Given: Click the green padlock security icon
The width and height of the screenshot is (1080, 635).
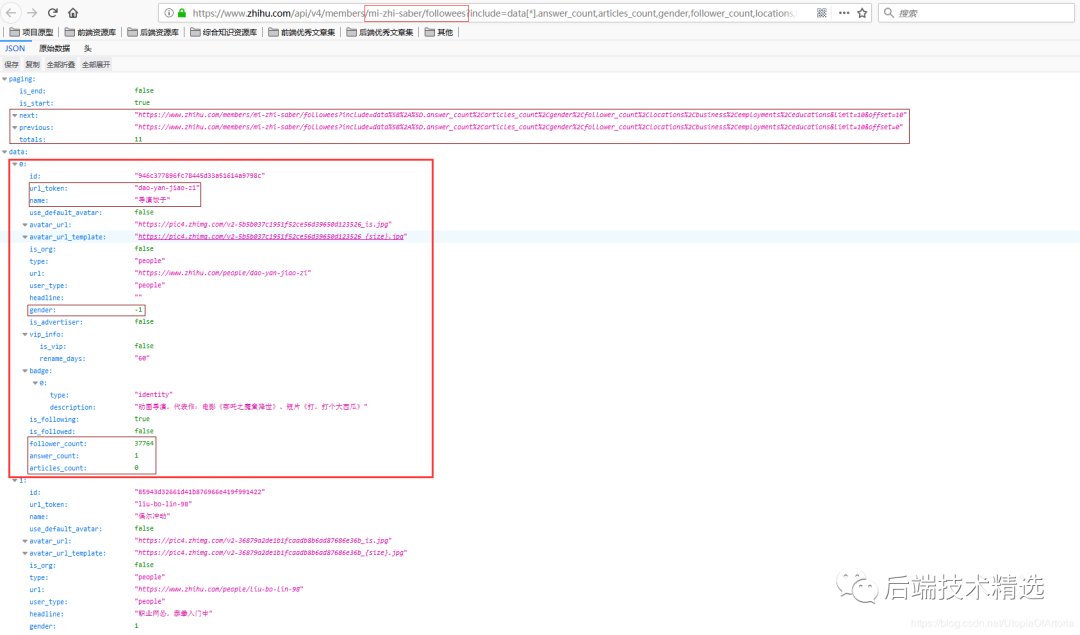Looking at the screenshot, I should 182,12.
